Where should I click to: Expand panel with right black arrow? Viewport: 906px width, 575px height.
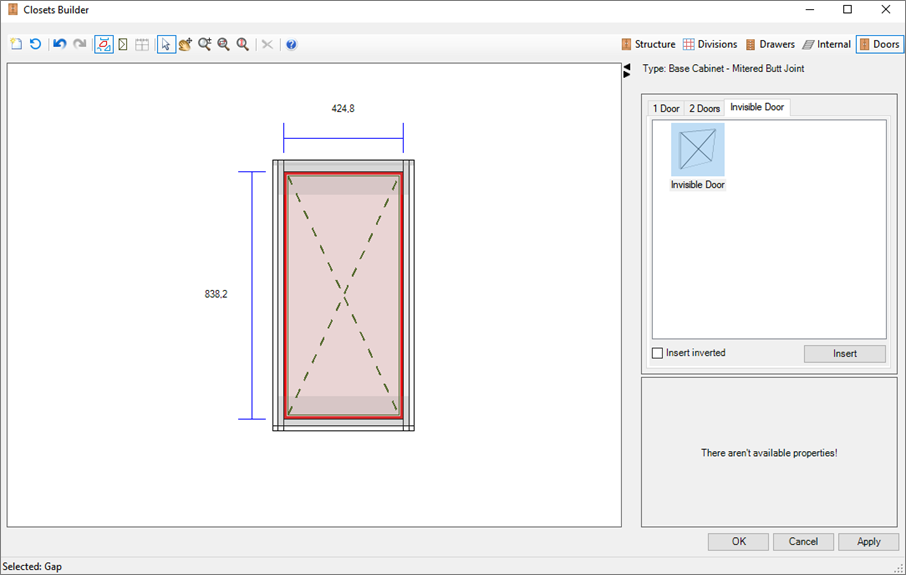626,75
